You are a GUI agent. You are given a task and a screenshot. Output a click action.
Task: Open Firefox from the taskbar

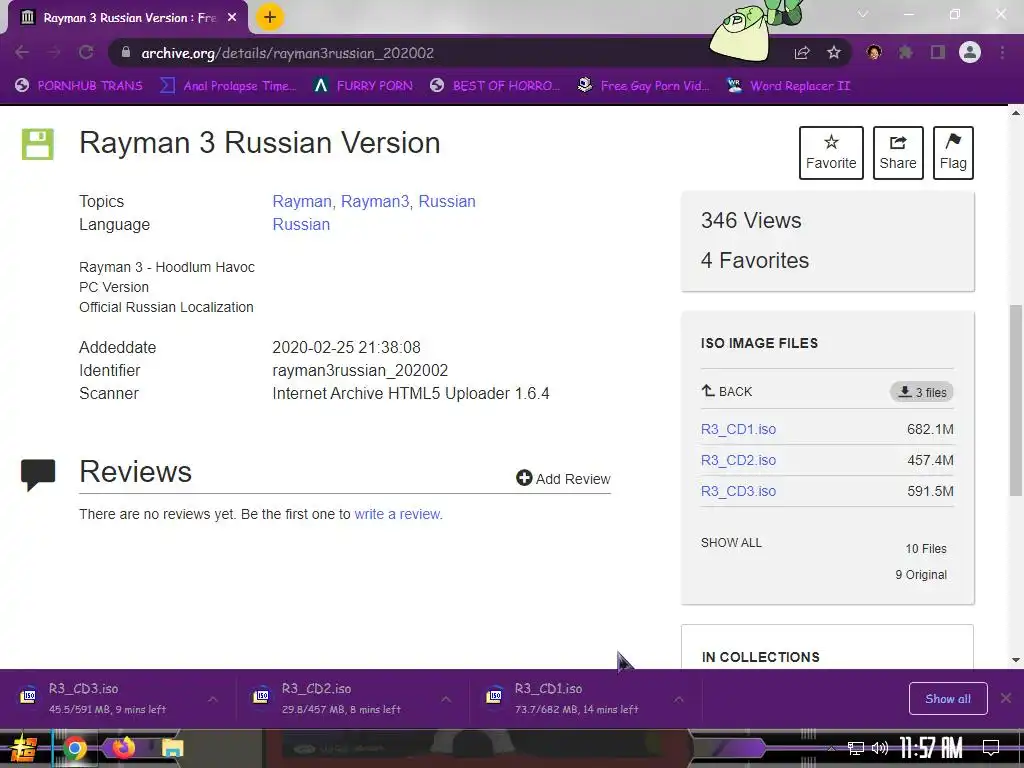123,748
